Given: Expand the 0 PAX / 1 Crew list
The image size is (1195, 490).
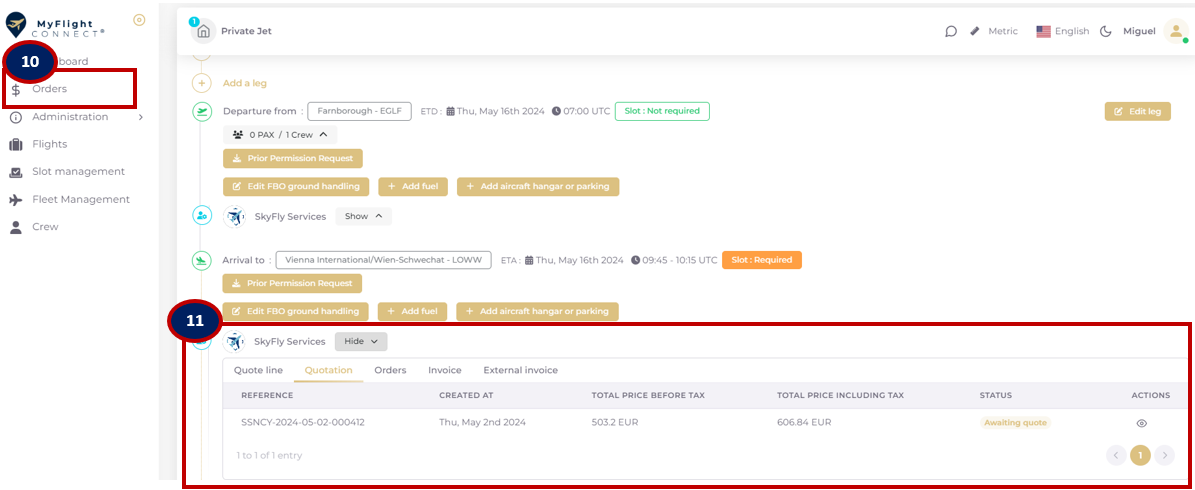Looking at the screenshot, I should 284,134.
